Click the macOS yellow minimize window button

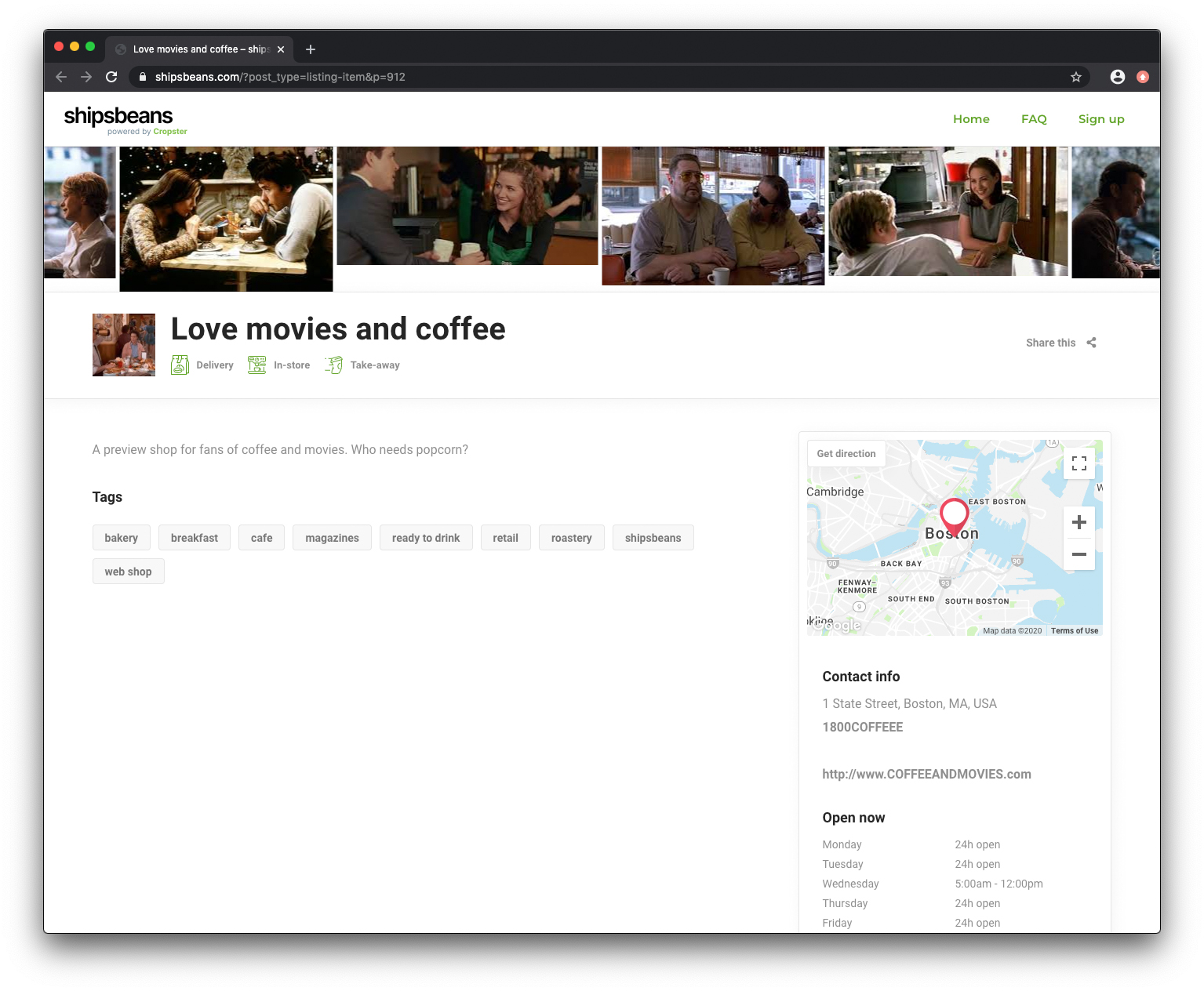(x=75, y=47)
